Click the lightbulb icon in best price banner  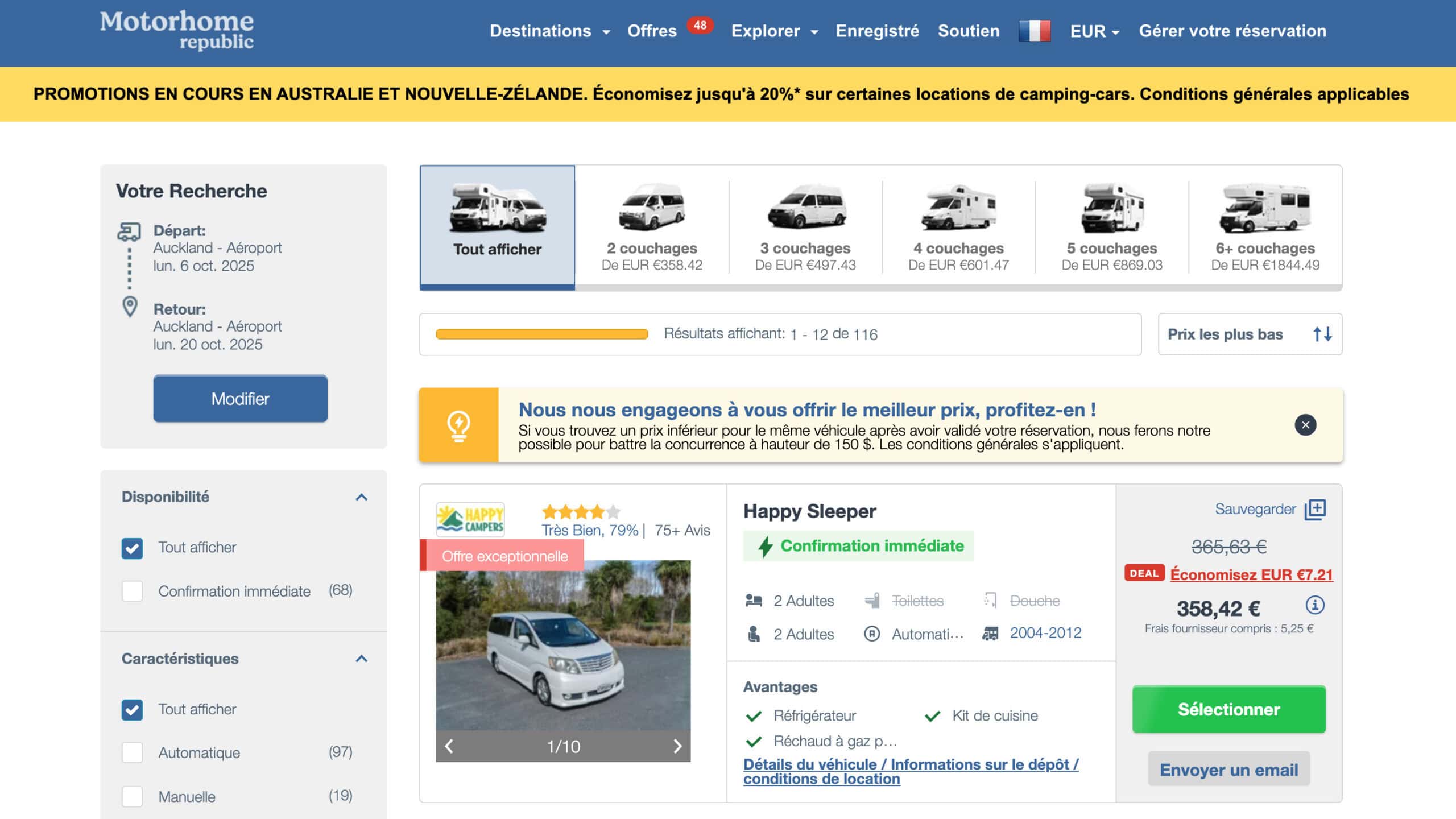coord(458,425)
